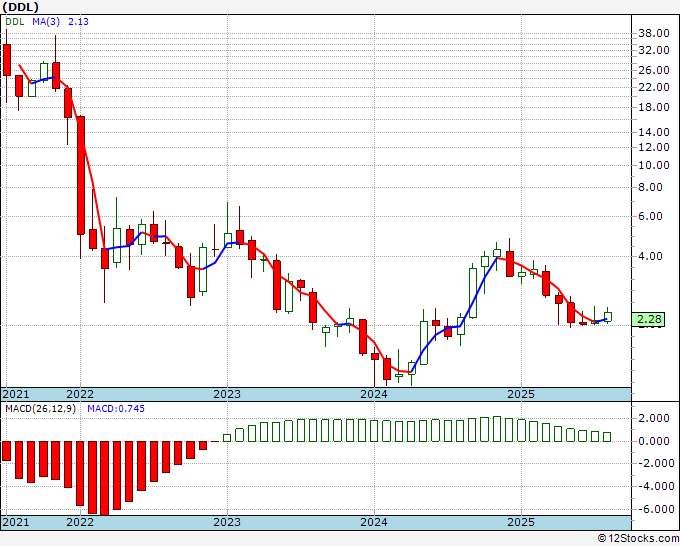The height and width of the screenshot is (546, 680).
Task: Click the first red candlestick in 2021
Action: click(x=7, y=60)
